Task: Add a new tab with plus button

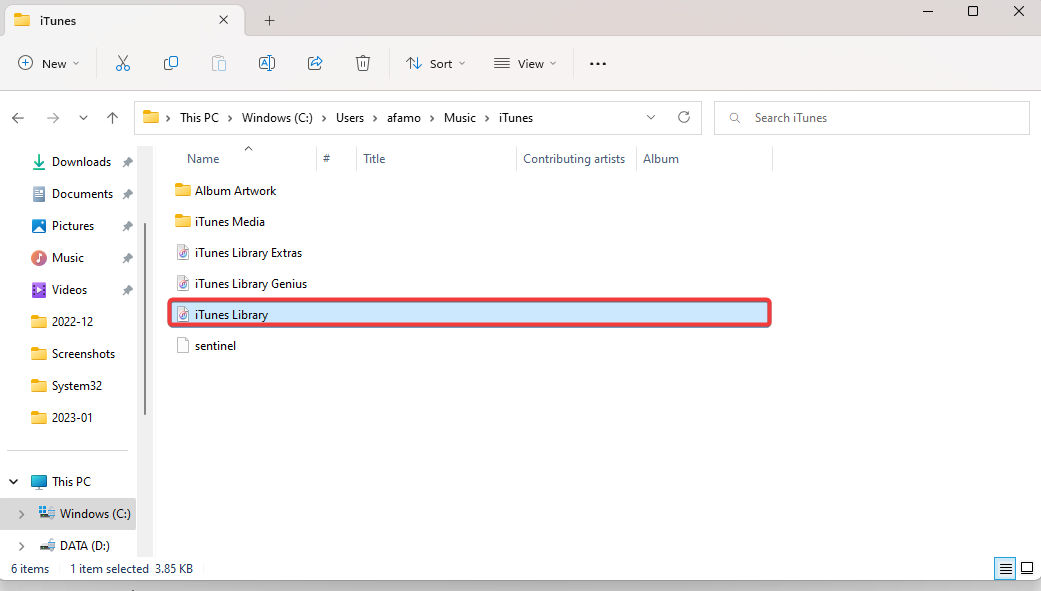Action: [270, 21]
